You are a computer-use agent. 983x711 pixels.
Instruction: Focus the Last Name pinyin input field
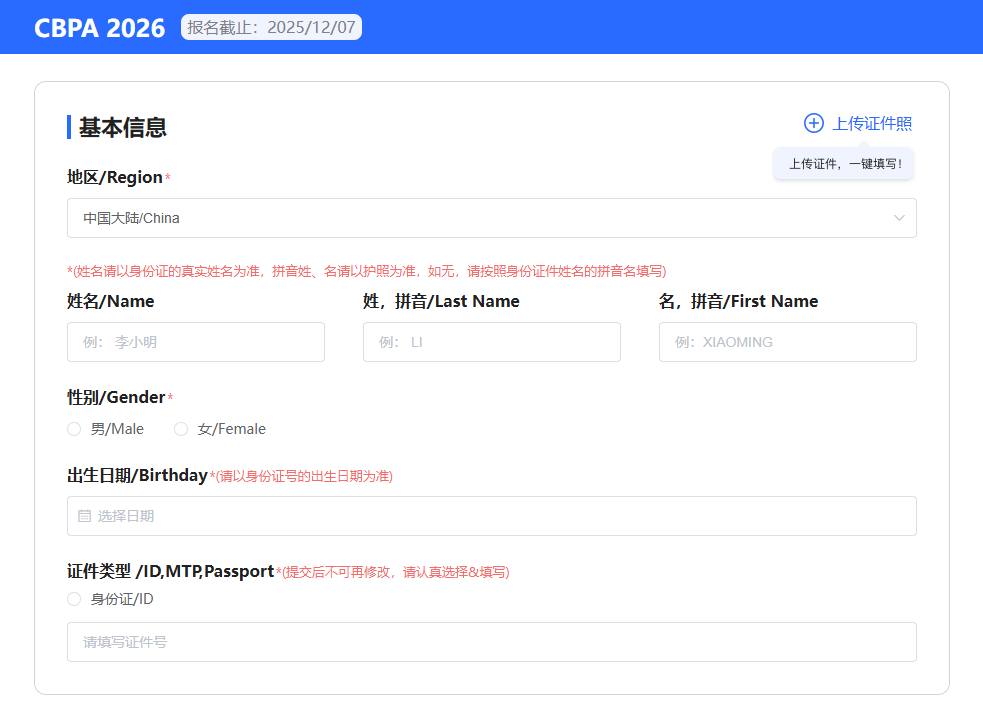tap(491, 342)
